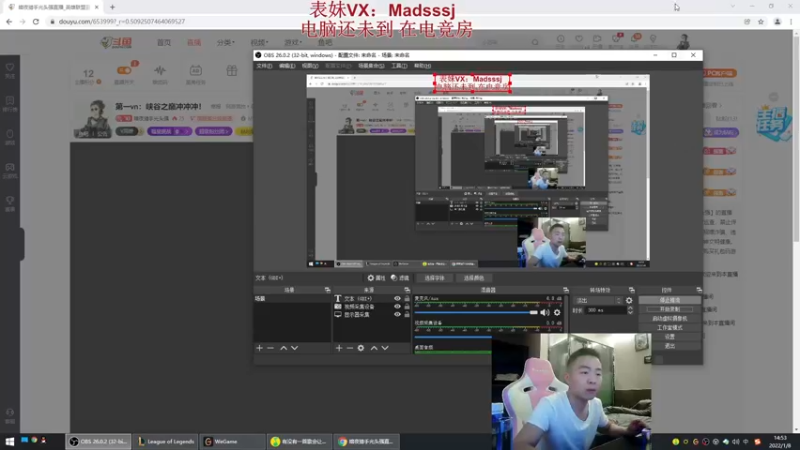Click the gift box icon in Douyu streamer toolbar
The width and height of the screenshot is (800, 450).
232,70
